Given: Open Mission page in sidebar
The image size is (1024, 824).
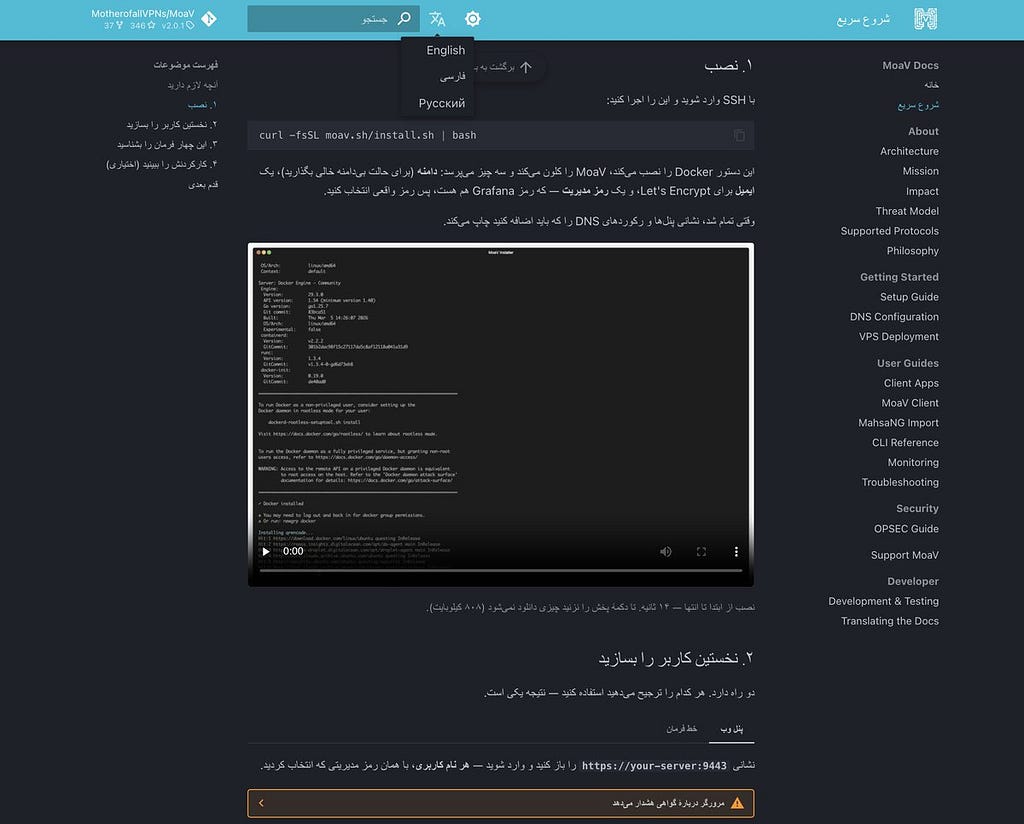Looking at the screenshot, I should click(x=920, y=171).
